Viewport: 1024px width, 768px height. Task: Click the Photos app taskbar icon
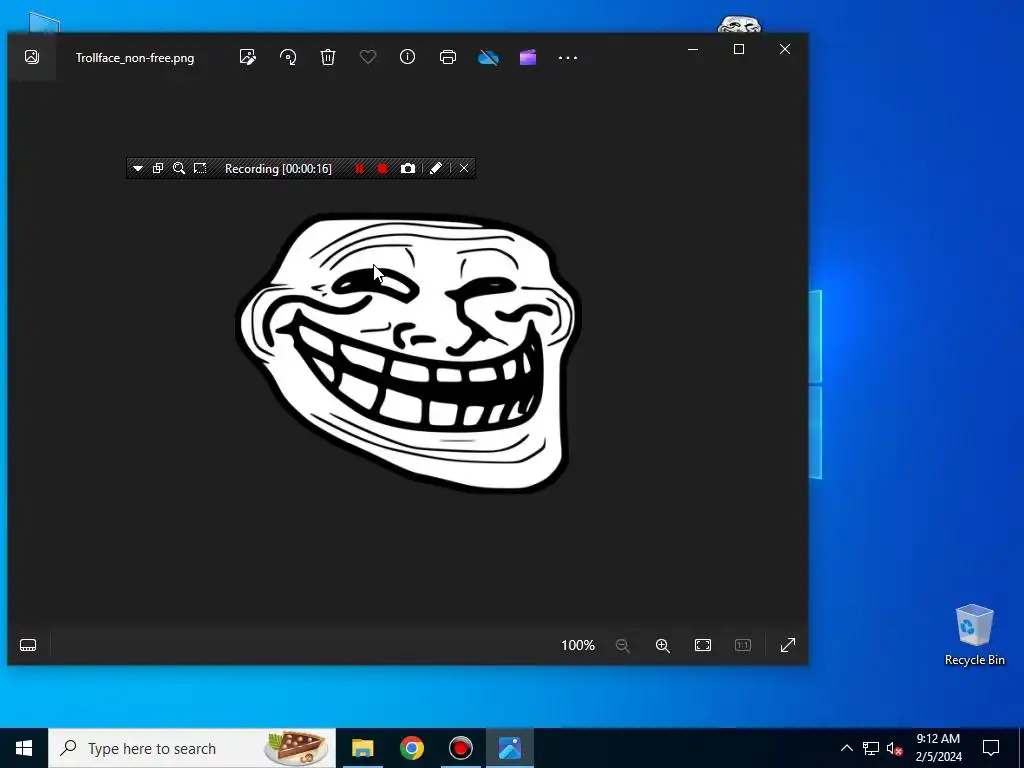point(510,748)
